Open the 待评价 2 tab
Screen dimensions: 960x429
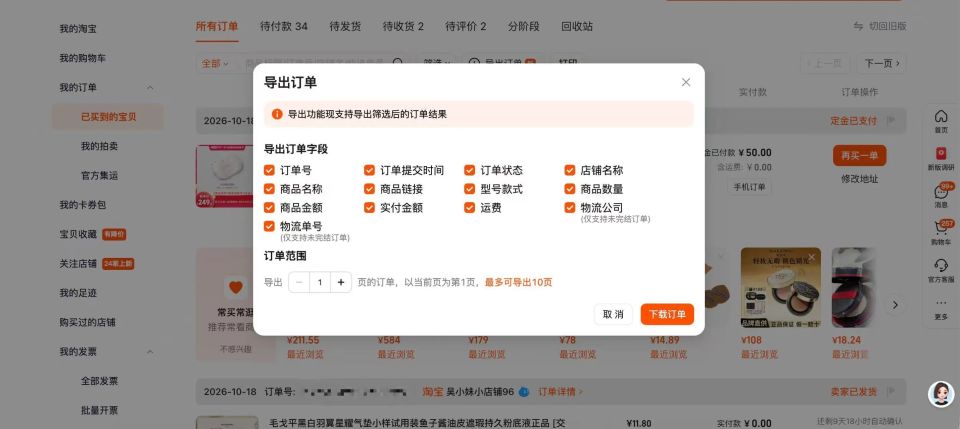pos(465,26)
